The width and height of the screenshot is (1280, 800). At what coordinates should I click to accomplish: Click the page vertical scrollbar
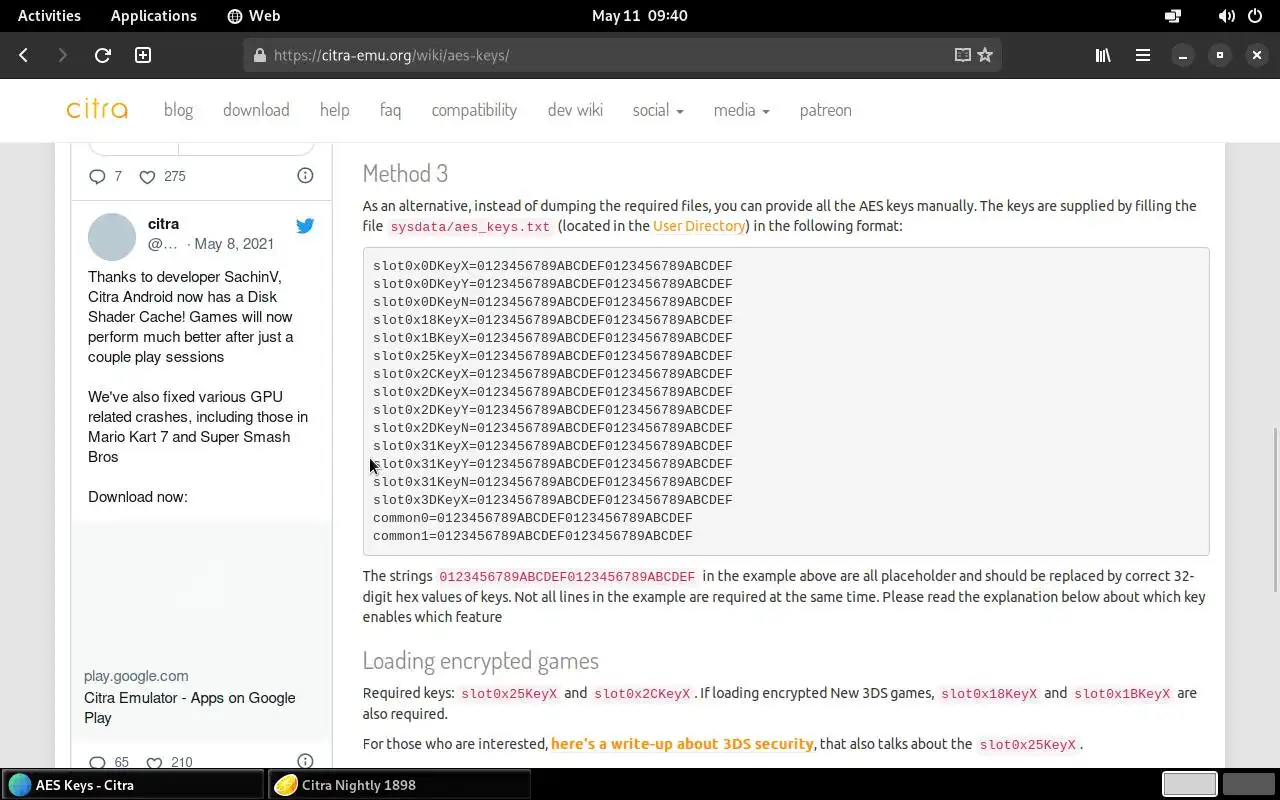(x=1274, y=510)
